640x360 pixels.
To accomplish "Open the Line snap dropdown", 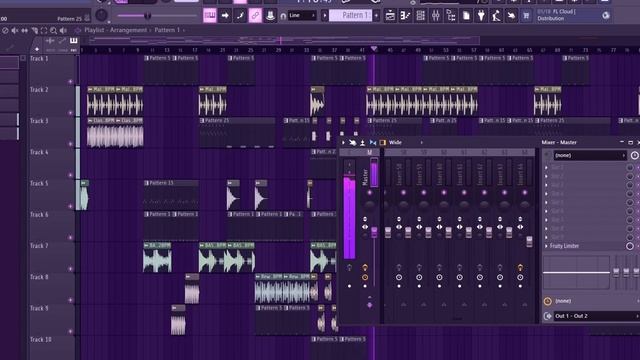I will click(x=302, y=16).
